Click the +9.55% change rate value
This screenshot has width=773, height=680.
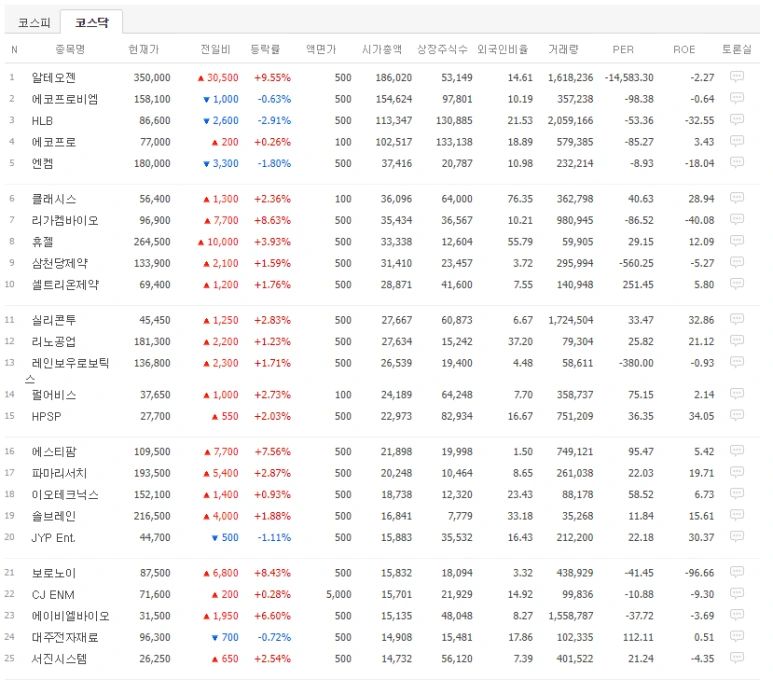(272, 77)
